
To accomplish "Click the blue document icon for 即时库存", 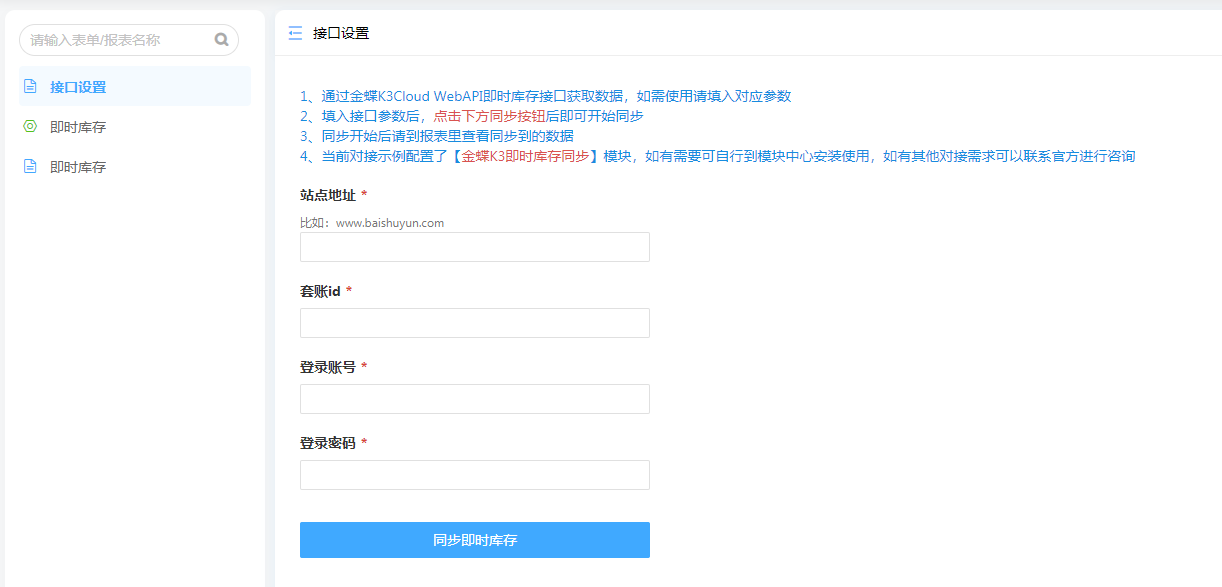I will pos(30,167).
